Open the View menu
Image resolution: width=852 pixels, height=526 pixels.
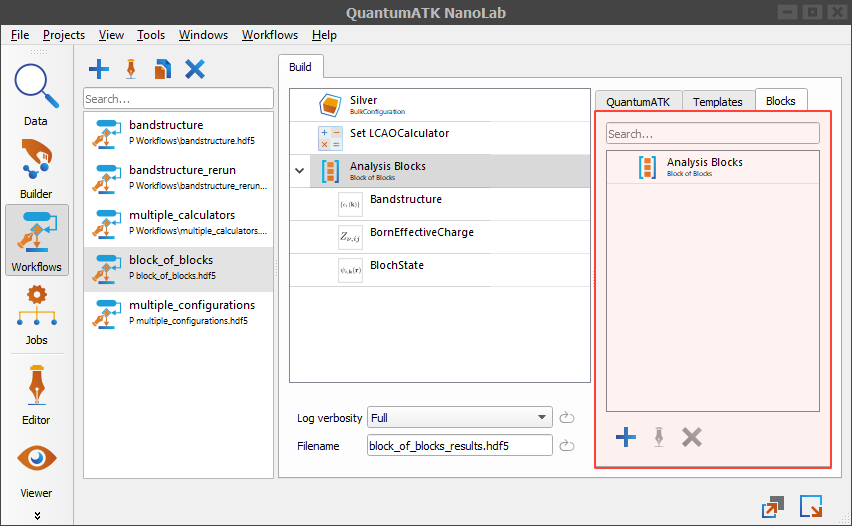111,35
